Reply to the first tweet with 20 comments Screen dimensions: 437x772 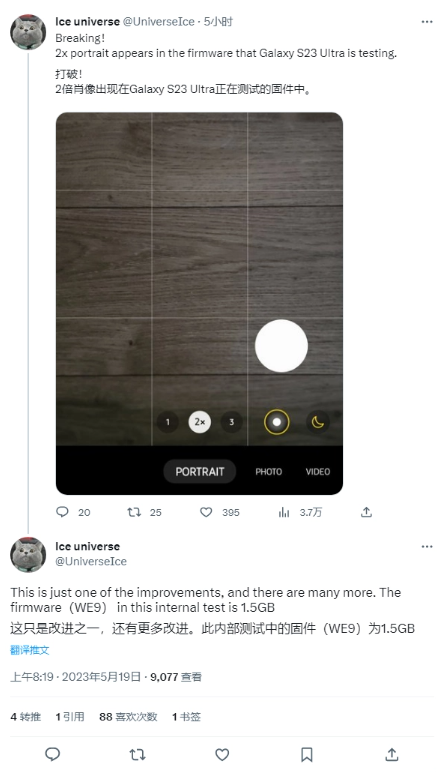click(x=73, y=512)
